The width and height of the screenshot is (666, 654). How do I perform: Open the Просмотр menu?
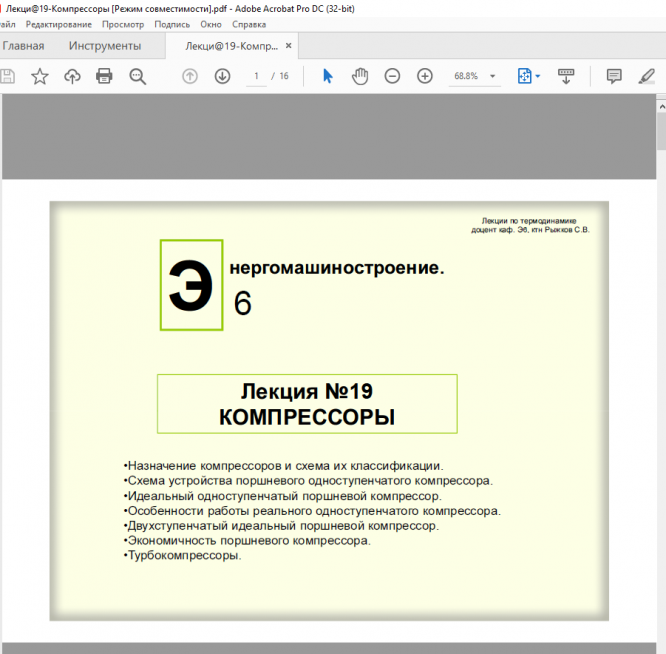(123, 24)
